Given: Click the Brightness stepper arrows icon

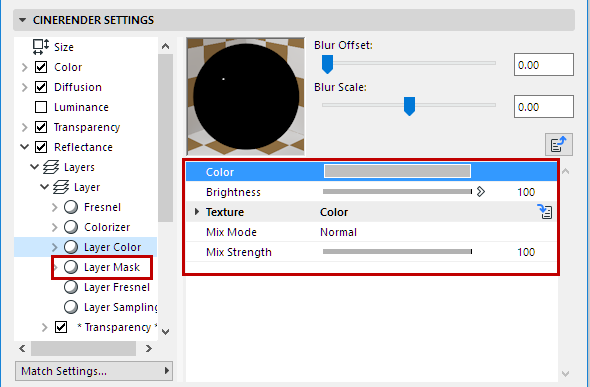Looking at the screenshot, I should (481, 192).
